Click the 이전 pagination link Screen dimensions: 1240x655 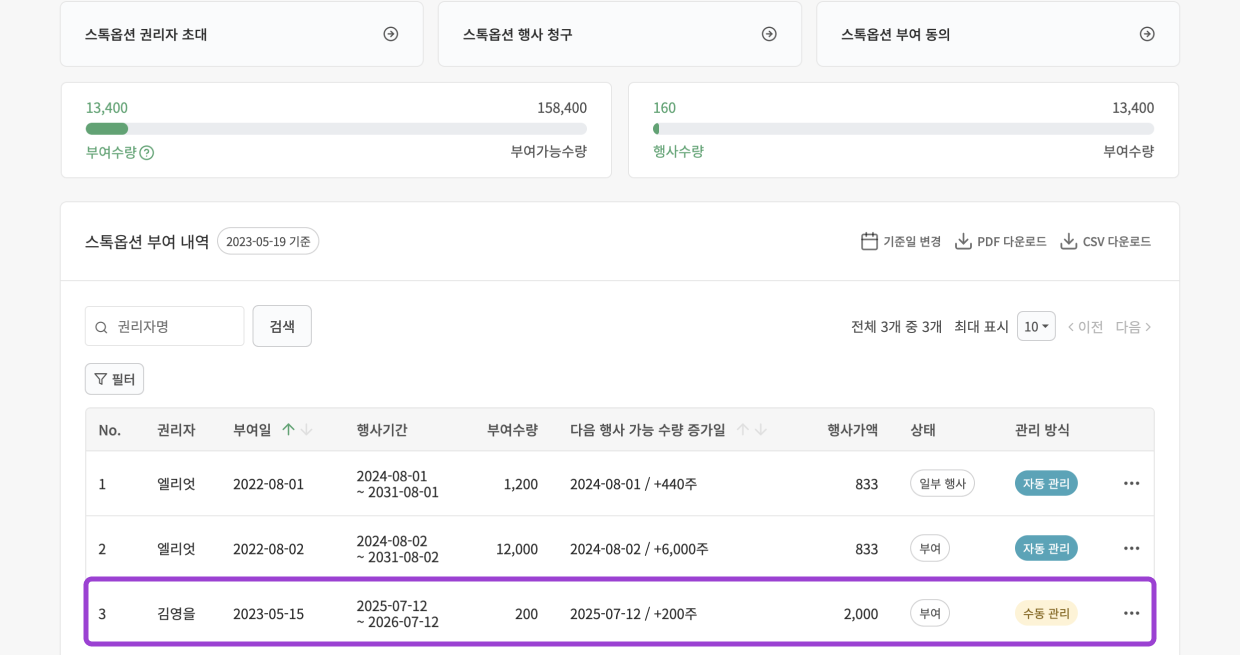[x=1086, y=327]
